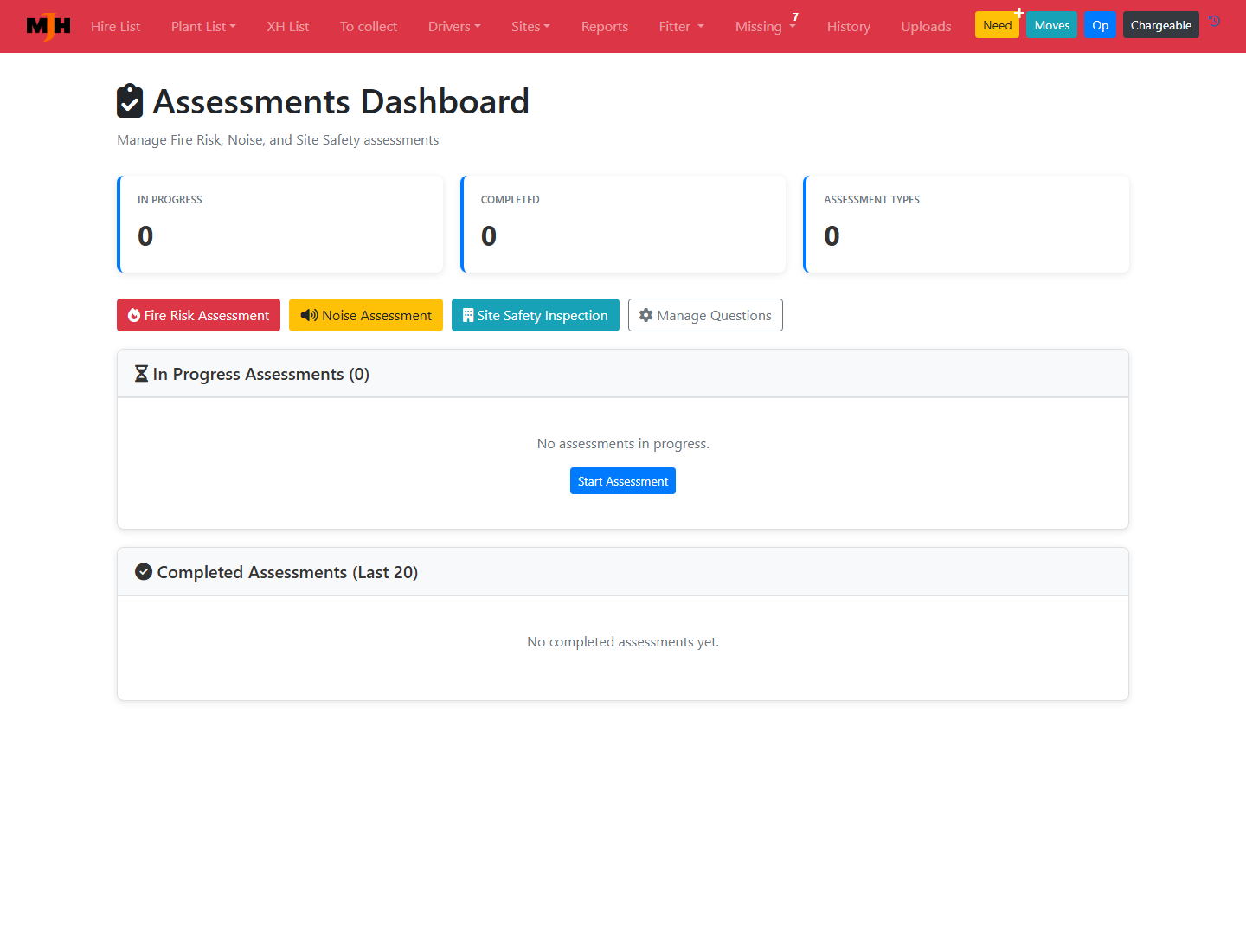
Task: Expand the Drivers dropdown menu
Action: tap(454, 26)
